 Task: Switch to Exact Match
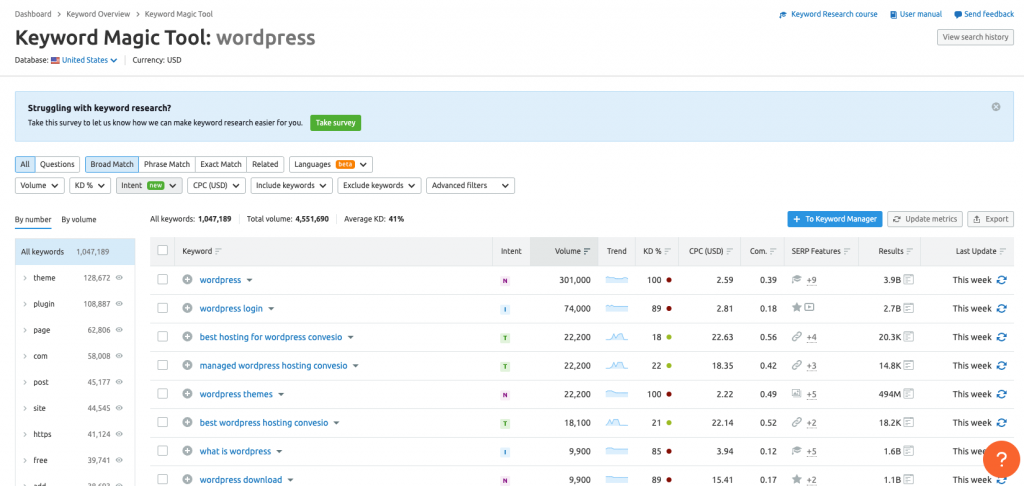coord(221,165)
